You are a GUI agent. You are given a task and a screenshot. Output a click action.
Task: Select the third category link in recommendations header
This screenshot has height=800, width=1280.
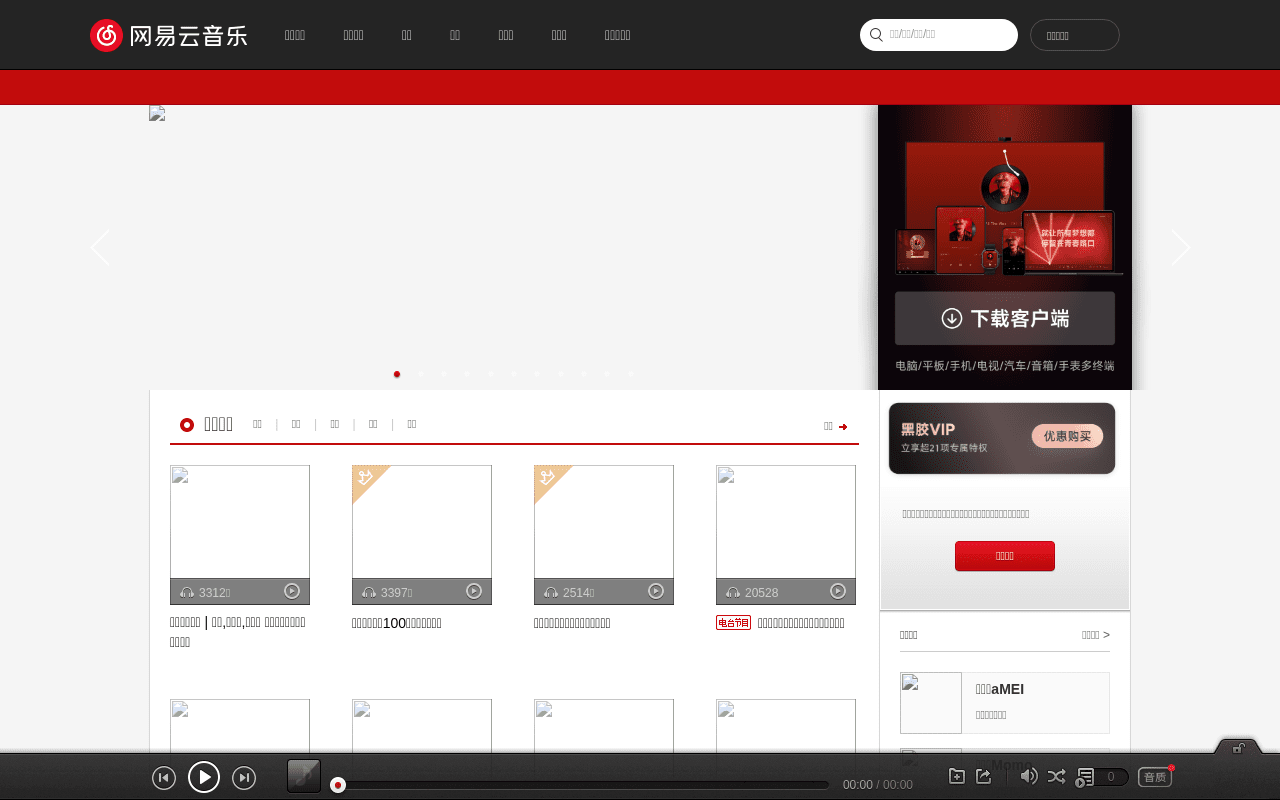[x=334, y=424]
